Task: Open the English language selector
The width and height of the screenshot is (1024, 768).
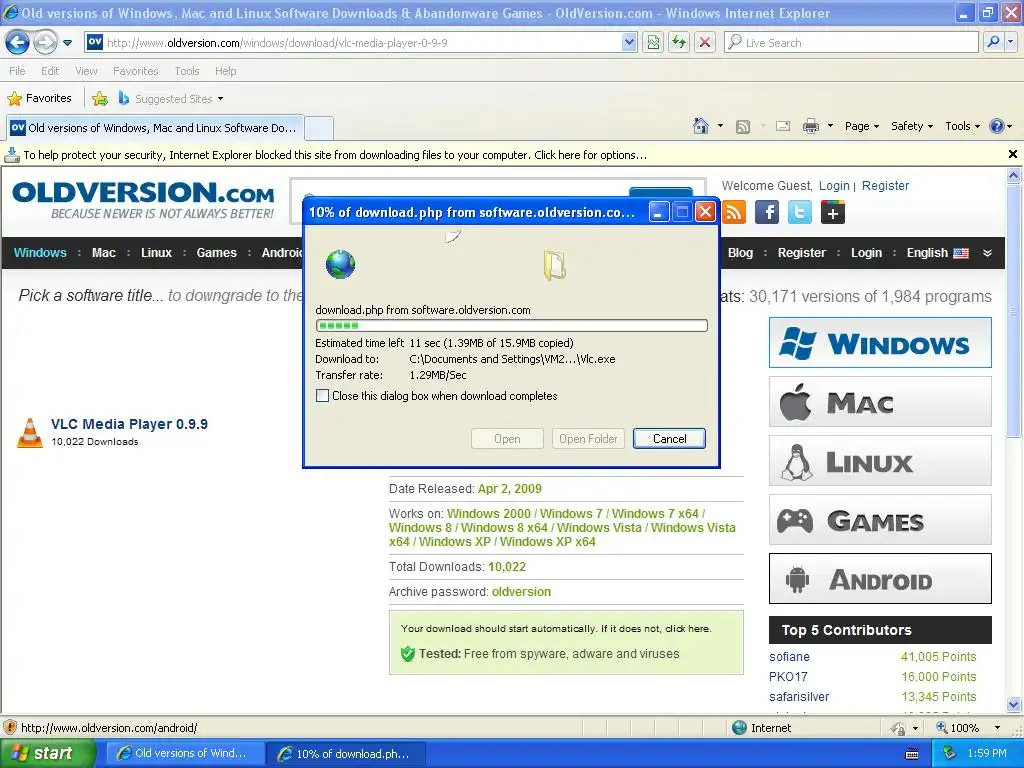Action: [937, 253]
